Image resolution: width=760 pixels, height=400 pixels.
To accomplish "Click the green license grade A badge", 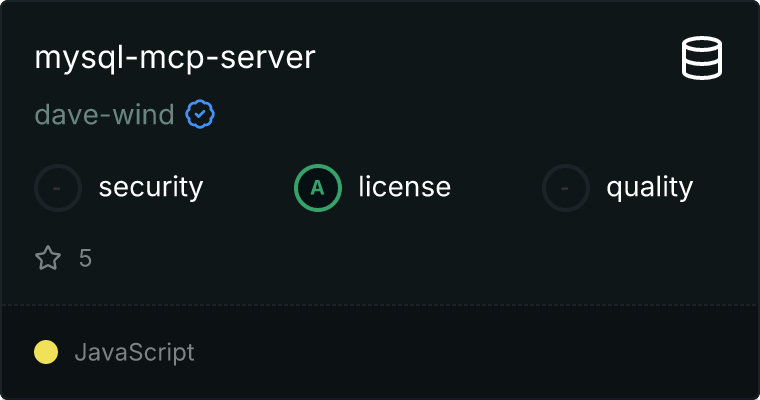I will 318,187.
